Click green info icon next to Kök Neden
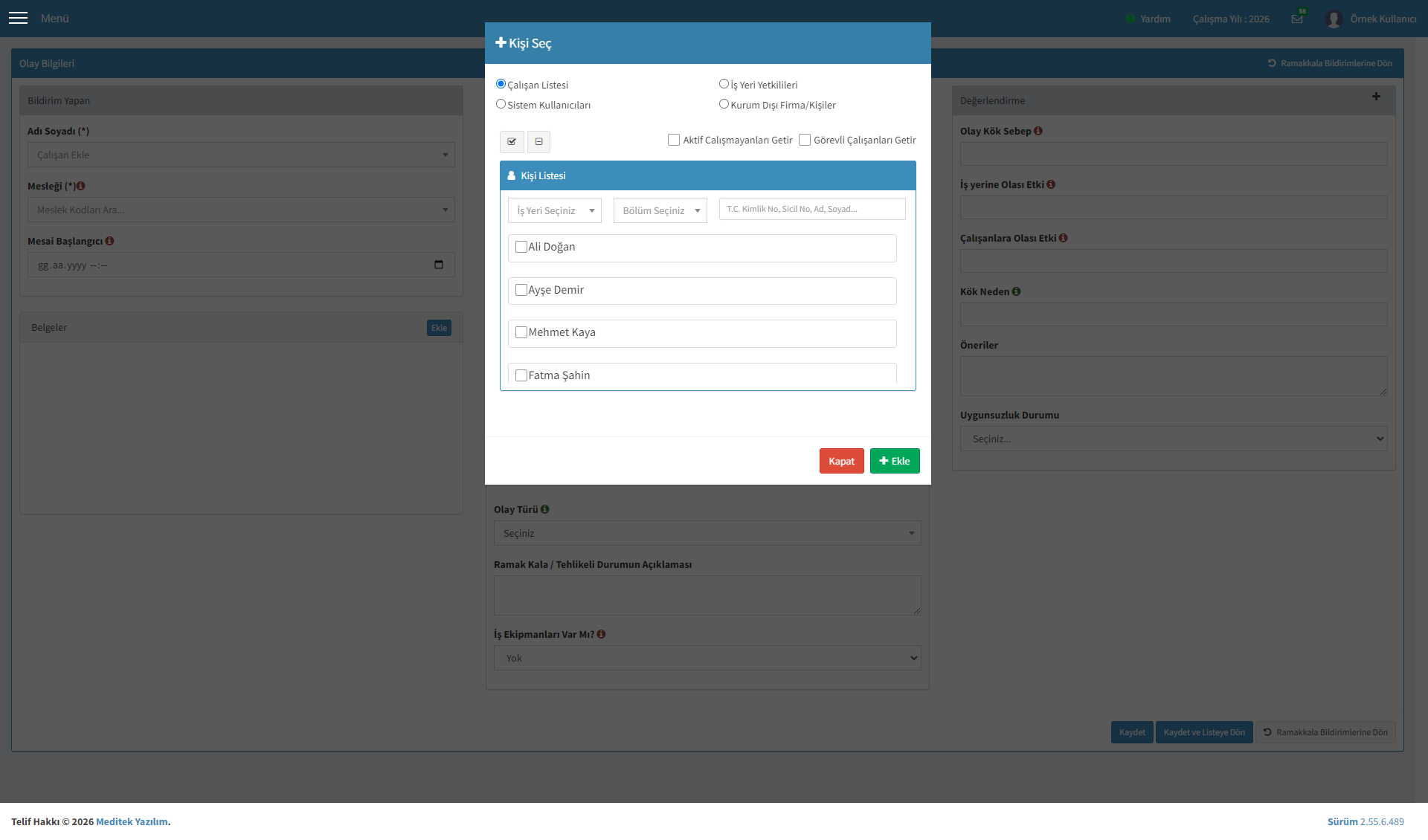1428x840 pixels. (x=1017, y=291)
